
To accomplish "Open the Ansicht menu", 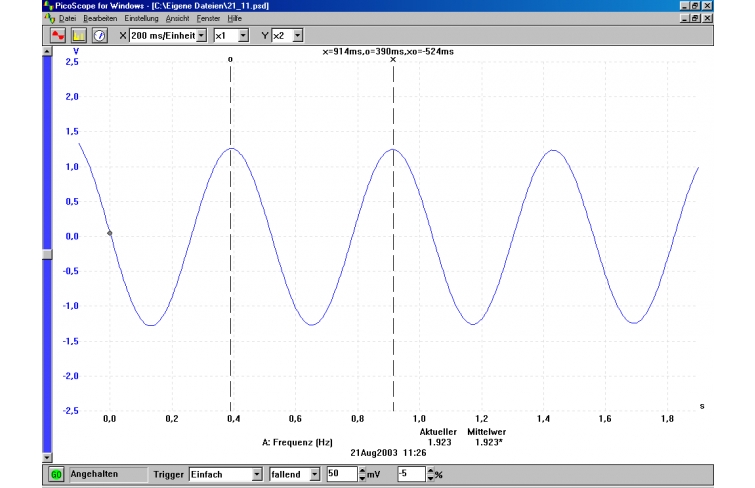I will [177, 18].
